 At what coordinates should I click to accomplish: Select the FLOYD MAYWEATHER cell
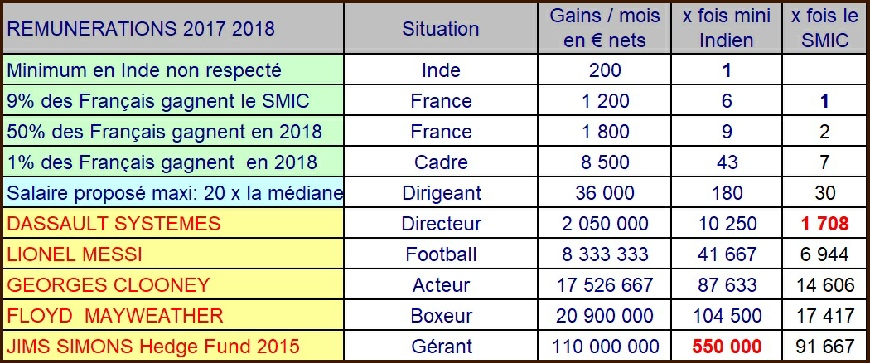point(174,315)
